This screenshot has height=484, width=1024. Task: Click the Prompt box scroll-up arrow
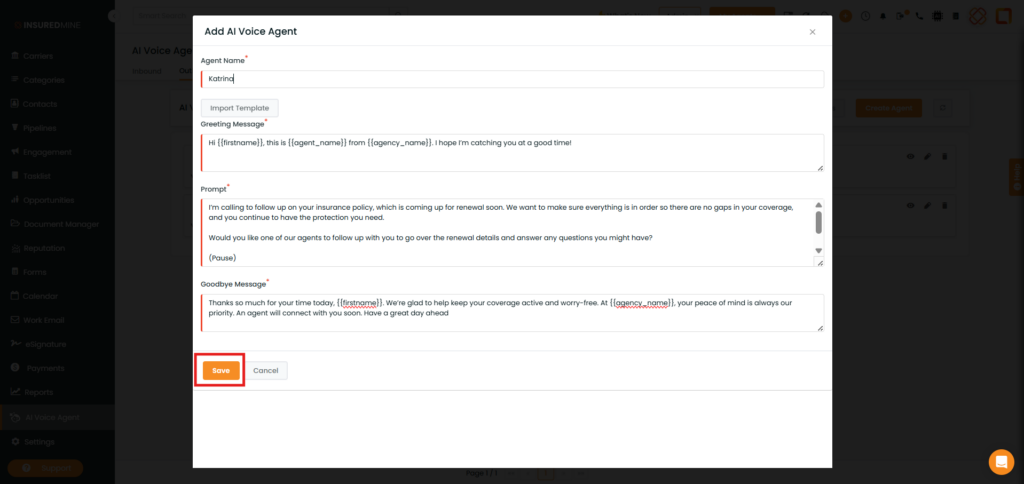click(819, 205)
